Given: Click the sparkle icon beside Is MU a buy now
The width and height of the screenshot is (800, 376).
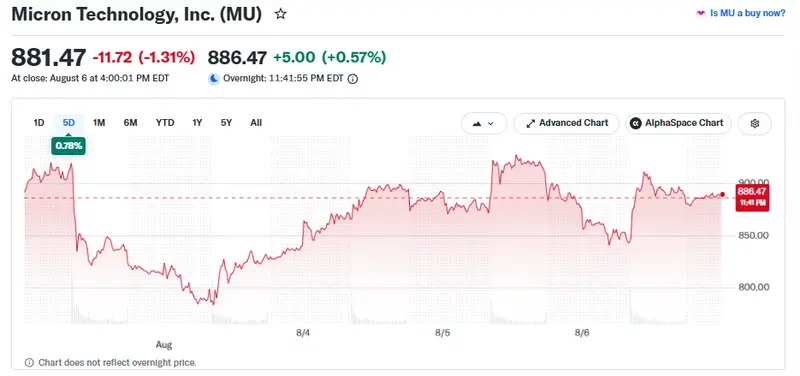Looking at the screenshot, I should [701, 14].
